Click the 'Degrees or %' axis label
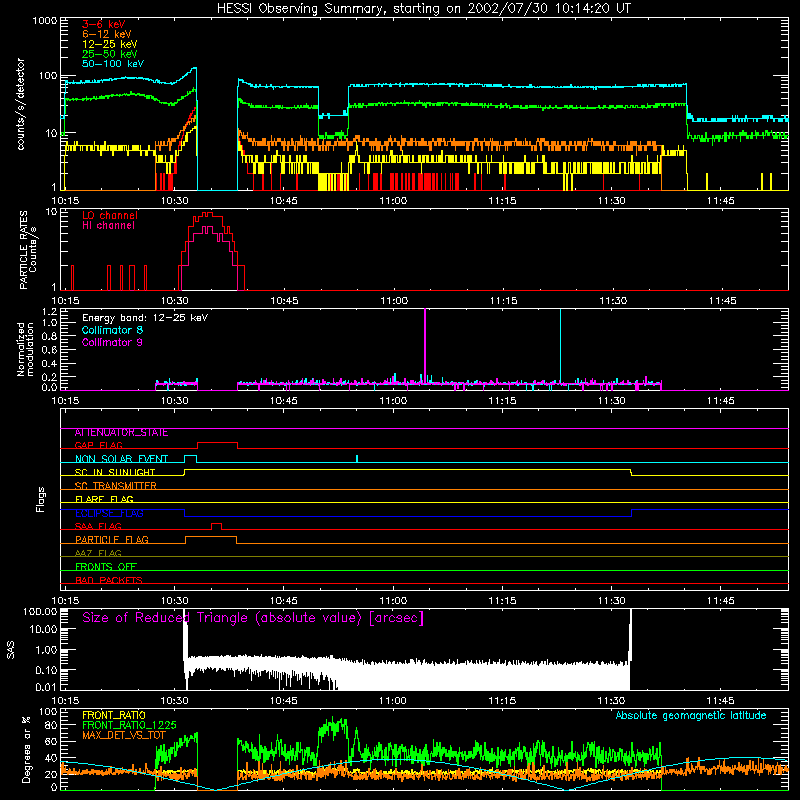The image size is (800, 800). 27,749
